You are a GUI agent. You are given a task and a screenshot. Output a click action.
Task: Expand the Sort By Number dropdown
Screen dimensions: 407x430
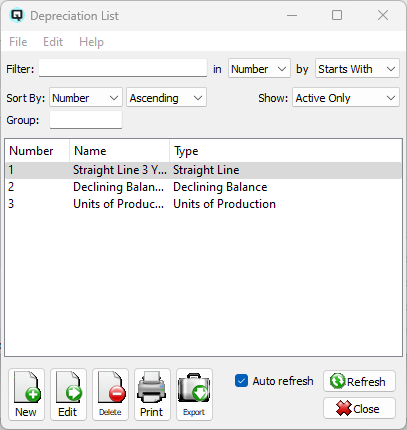[86, 98]
